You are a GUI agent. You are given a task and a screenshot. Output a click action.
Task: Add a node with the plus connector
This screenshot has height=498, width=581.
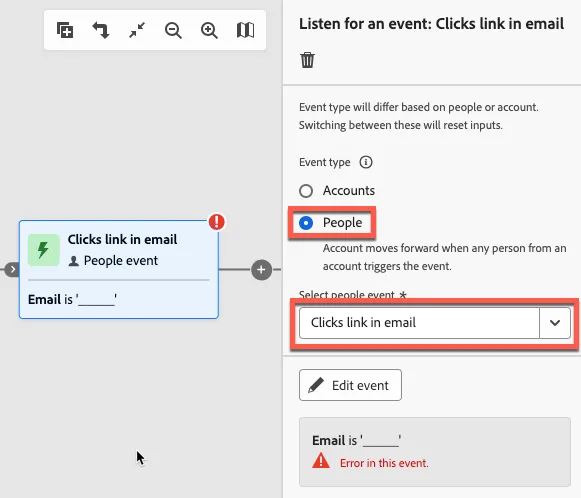point(261,270)
